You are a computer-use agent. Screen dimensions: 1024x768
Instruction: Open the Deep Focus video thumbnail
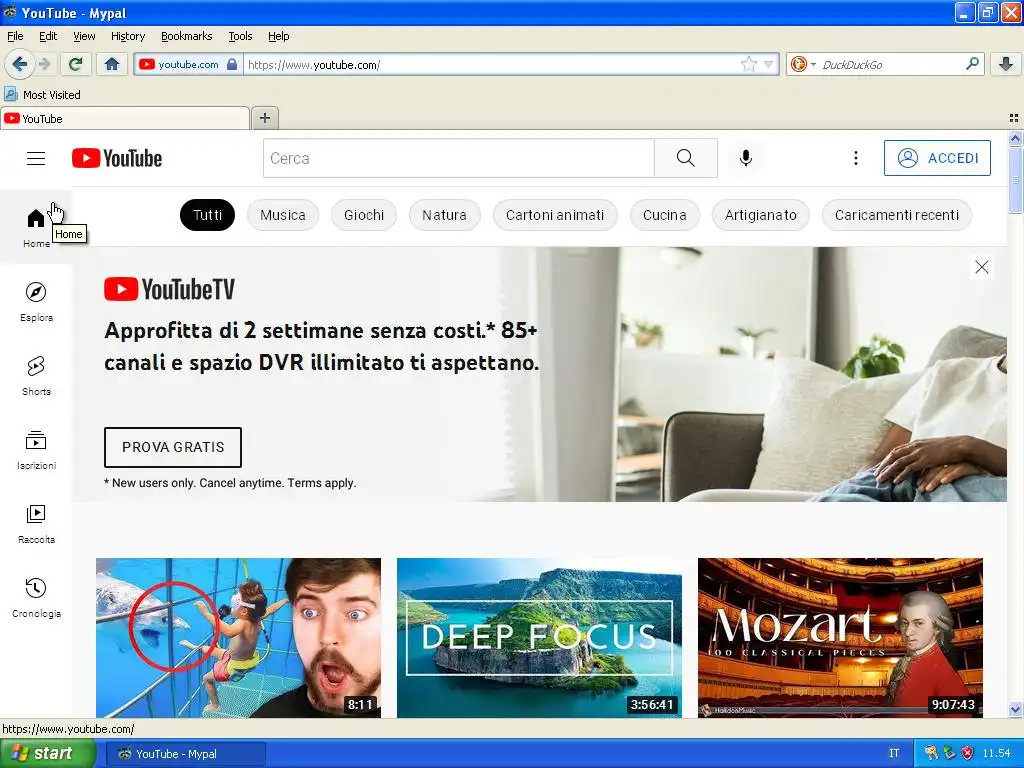coord(539,637)
